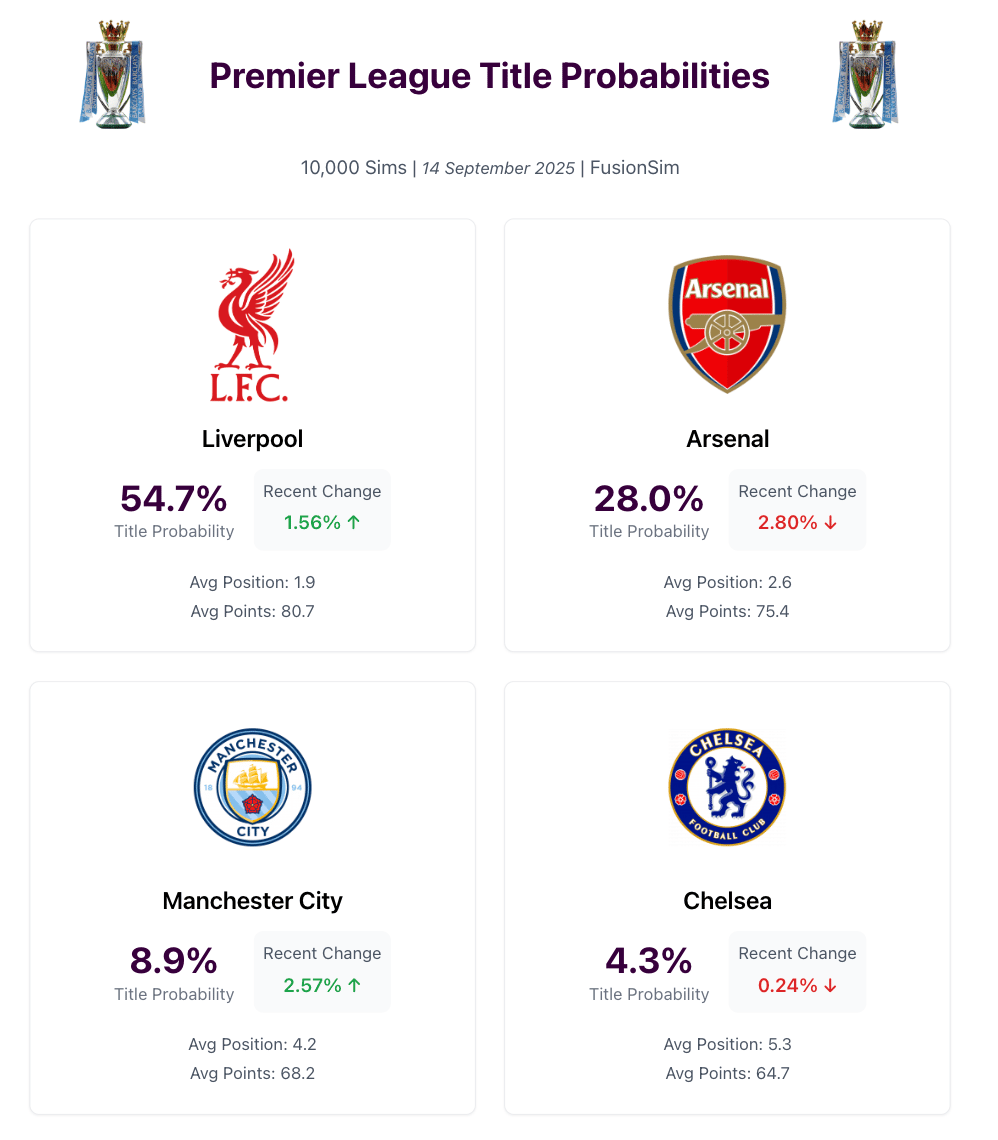Click the left Premier League trophy icon

point(112,75)
